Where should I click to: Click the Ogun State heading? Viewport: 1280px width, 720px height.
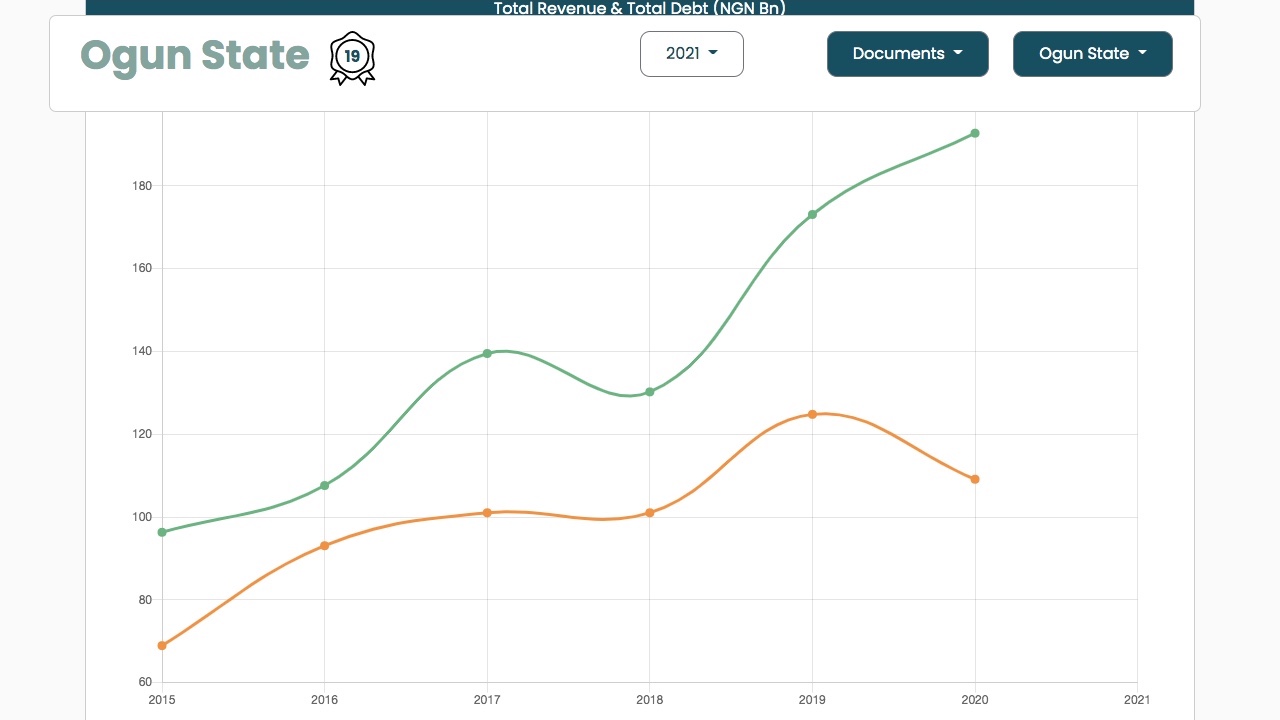pos(195,55)
